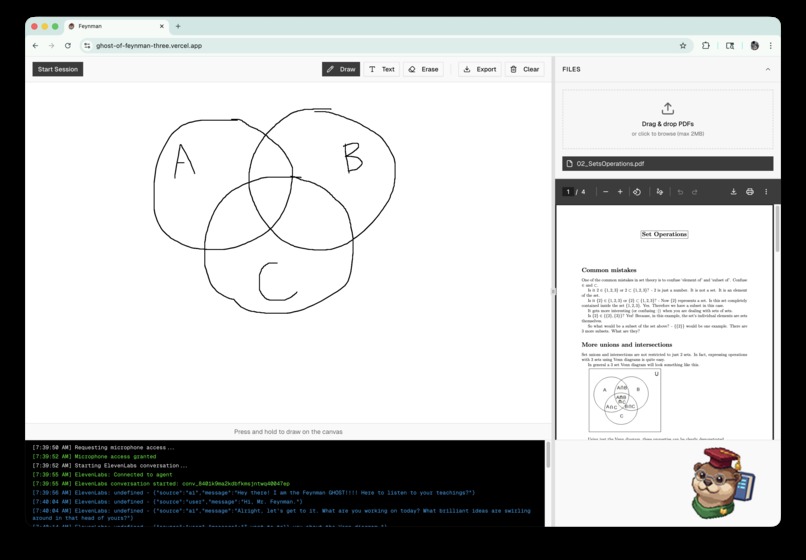Zoom in the PDF viewer
The width and height of the screenshot is (806, 560).
(620, 192)
